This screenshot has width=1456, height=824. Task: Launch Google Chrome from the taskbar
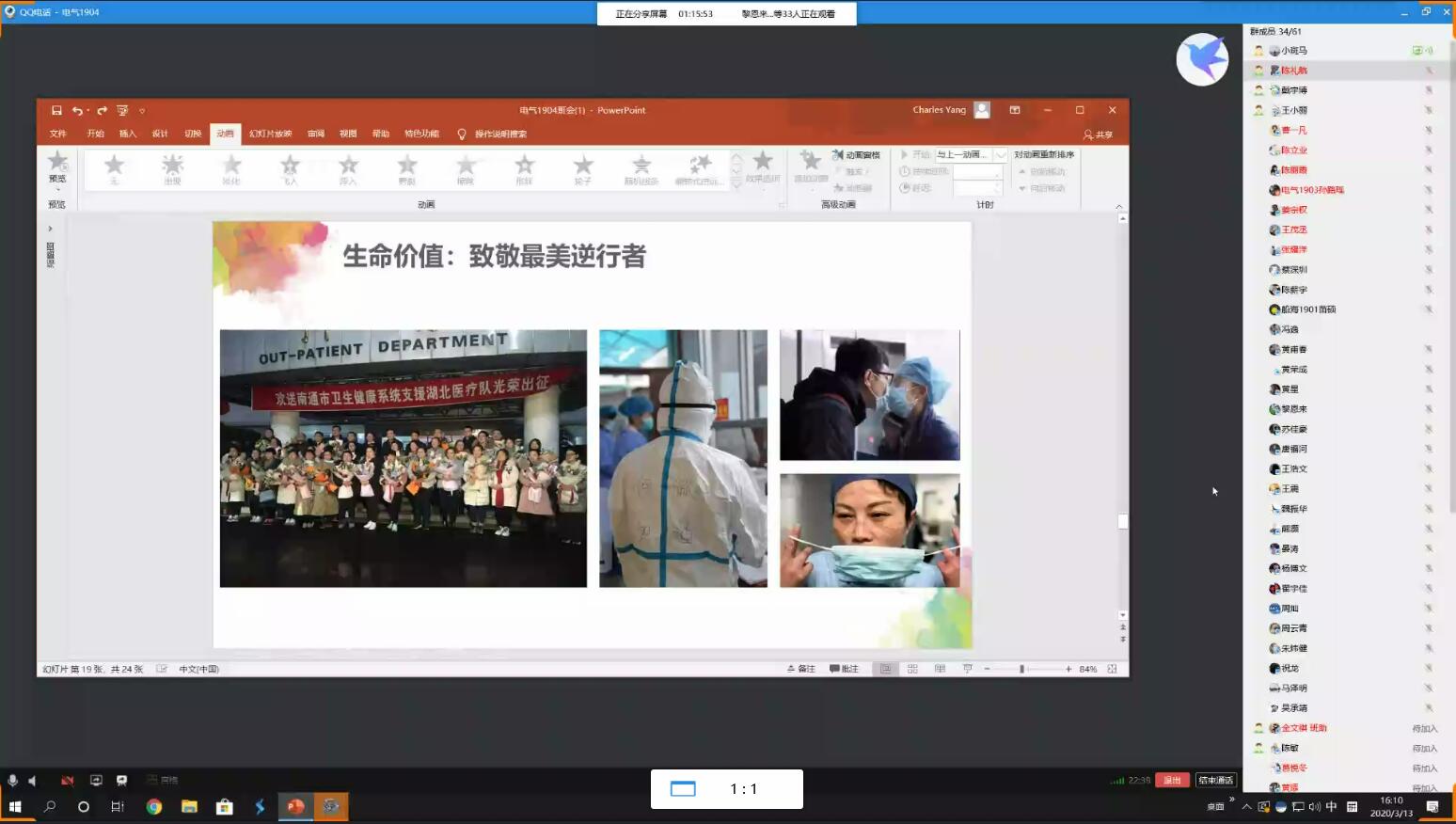coord(154,806)
